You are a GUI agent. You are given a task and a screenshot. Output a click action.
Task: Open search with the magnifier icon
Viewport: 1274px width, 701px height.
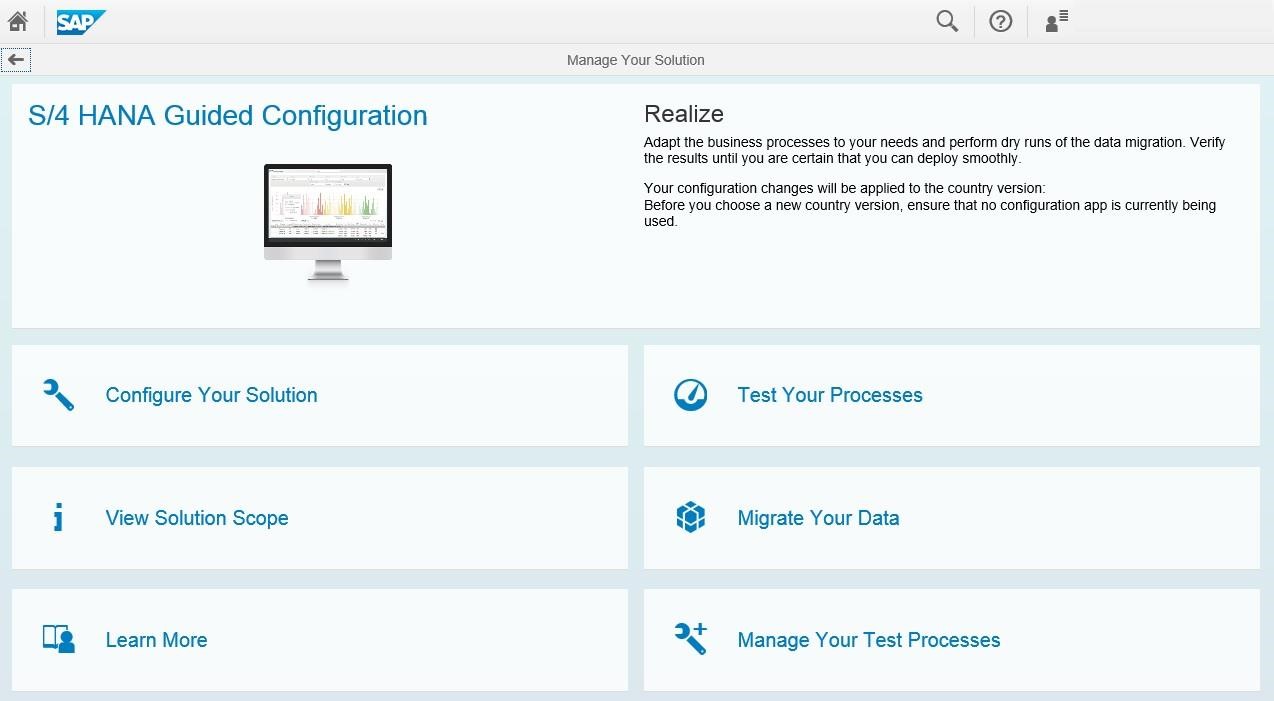pyautogui.click(x=946, y=21)
